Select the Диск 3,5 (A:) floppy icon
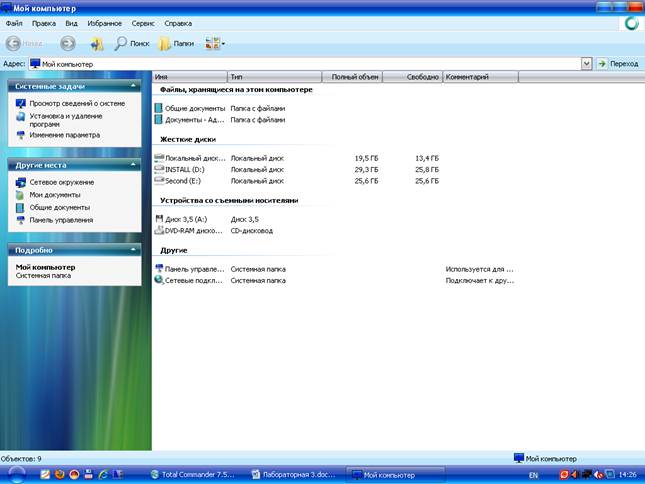Image resolution: width=645 pixels, height=484 pixels. tap(159, 219)
